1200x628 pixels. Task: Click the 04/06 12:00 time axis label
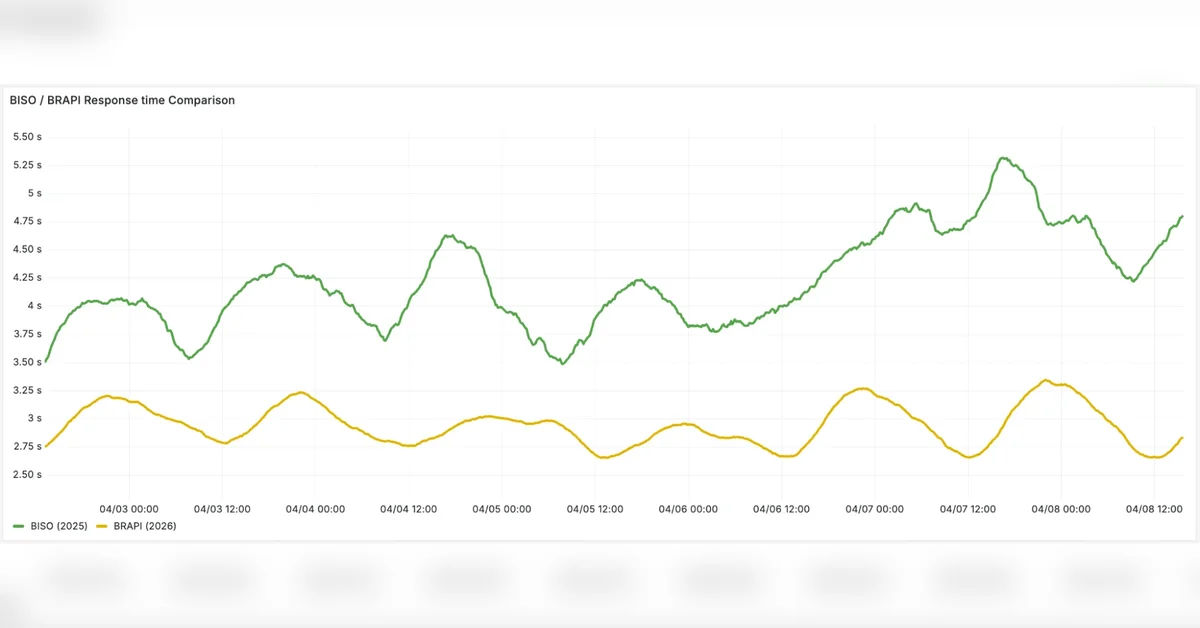click(x=781, y=509)
